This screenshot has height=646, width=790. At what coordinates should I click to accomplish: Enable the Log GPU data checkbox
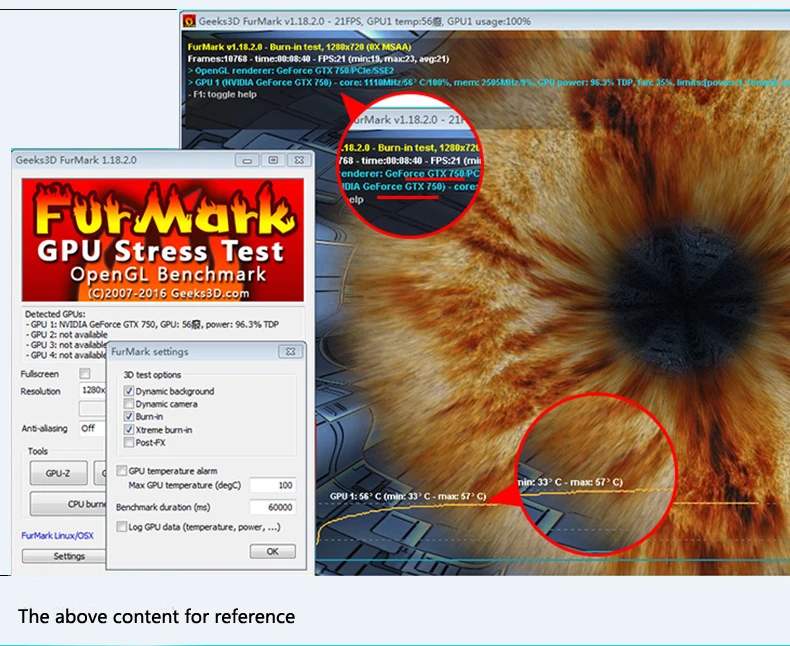(x=121, y=527)
